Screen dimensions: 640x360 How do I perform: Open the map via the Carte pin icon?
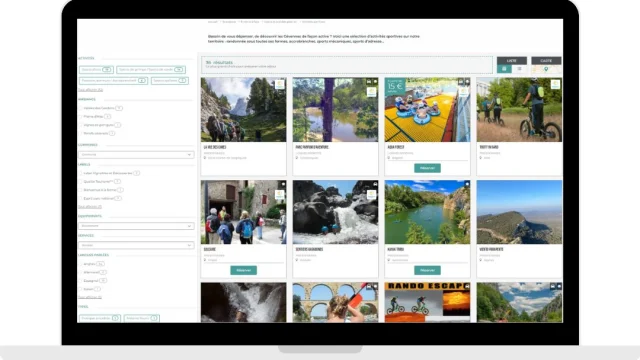click(x=546, y=69)
